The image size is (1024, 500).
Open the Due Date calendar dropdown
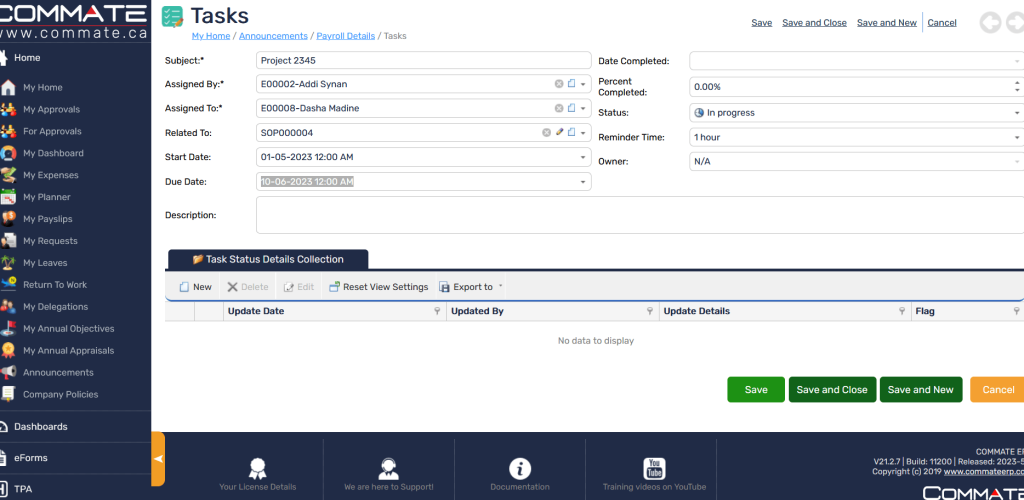(583, 182)
